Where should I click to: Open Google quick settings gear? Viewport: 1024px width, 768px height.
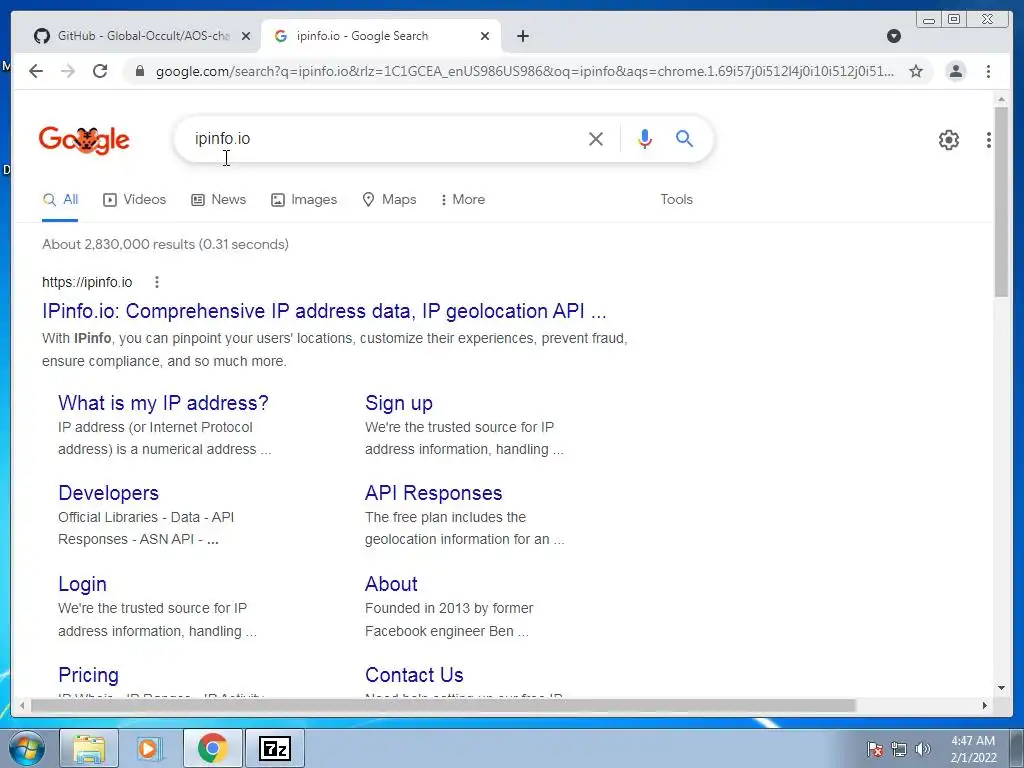tap(949, 140)
